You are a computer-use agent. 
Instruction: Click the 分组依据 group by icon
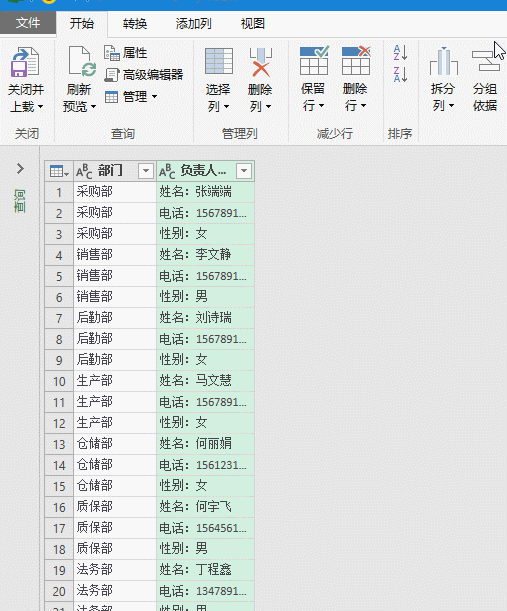pos(486,61)
